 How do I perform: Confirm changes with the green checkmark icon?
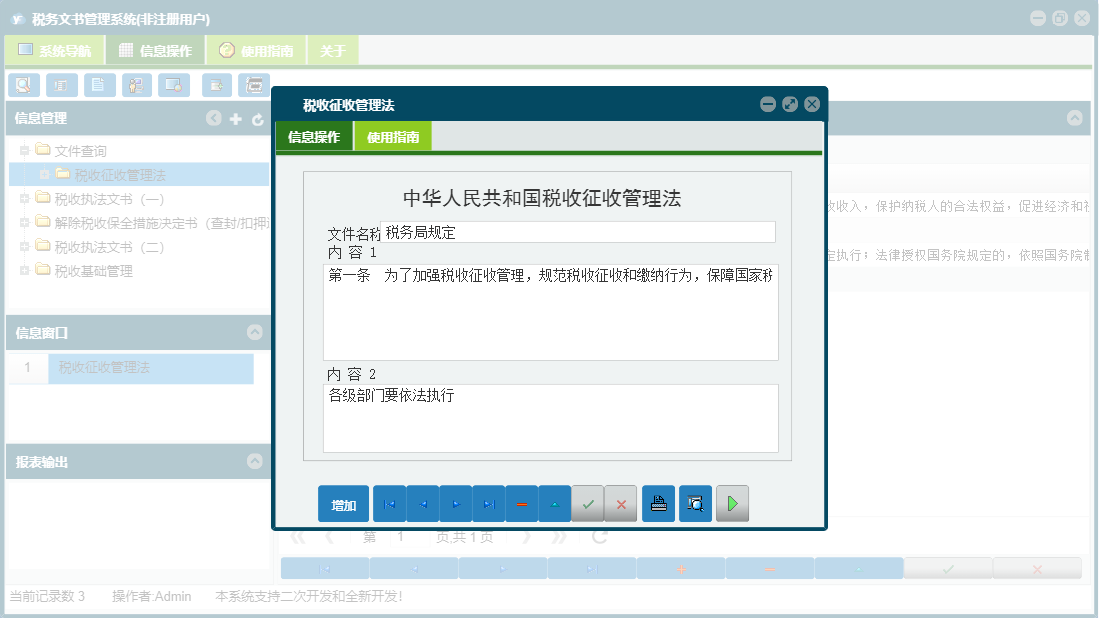tap(588, 503)
